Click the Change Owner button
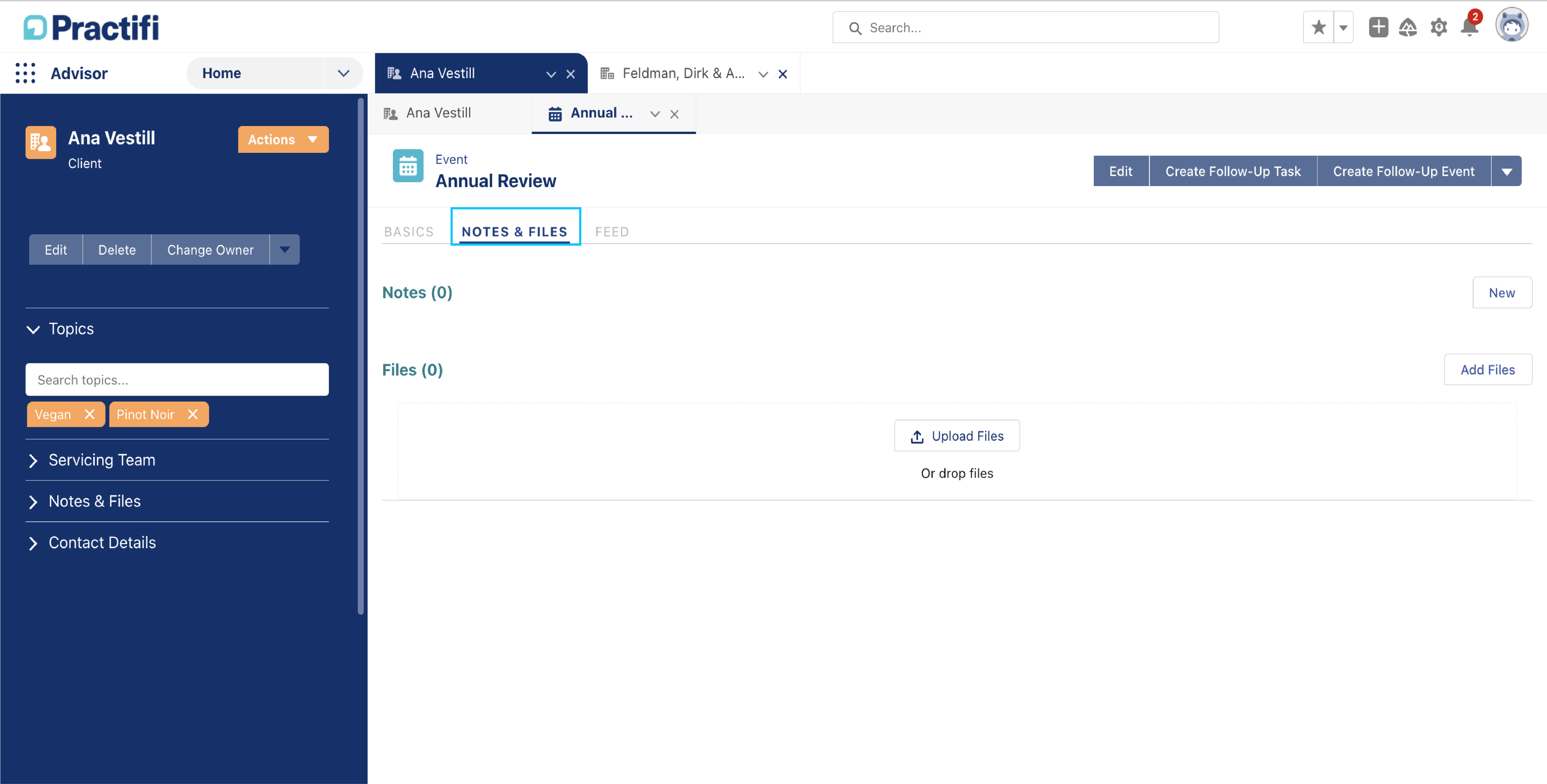 [x=210, y=250]
